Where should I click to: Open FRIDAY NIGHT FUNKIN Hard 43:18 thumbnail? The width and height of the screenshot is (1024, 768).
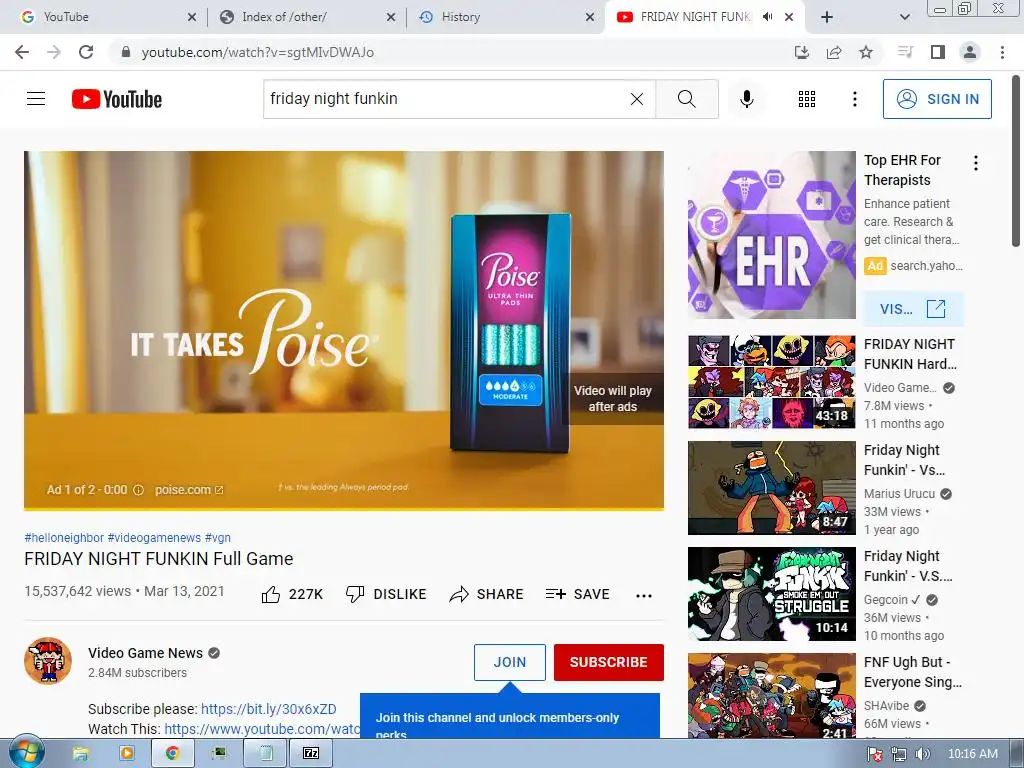(771, 381)
